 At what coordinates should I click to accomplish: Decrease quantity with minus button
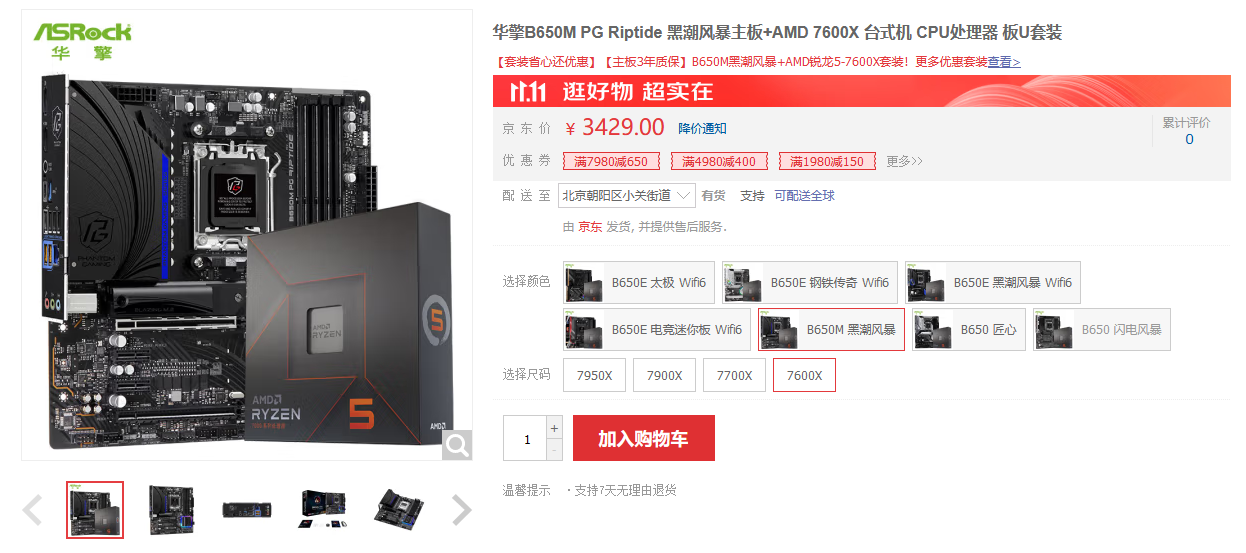(x=555, y=450)
